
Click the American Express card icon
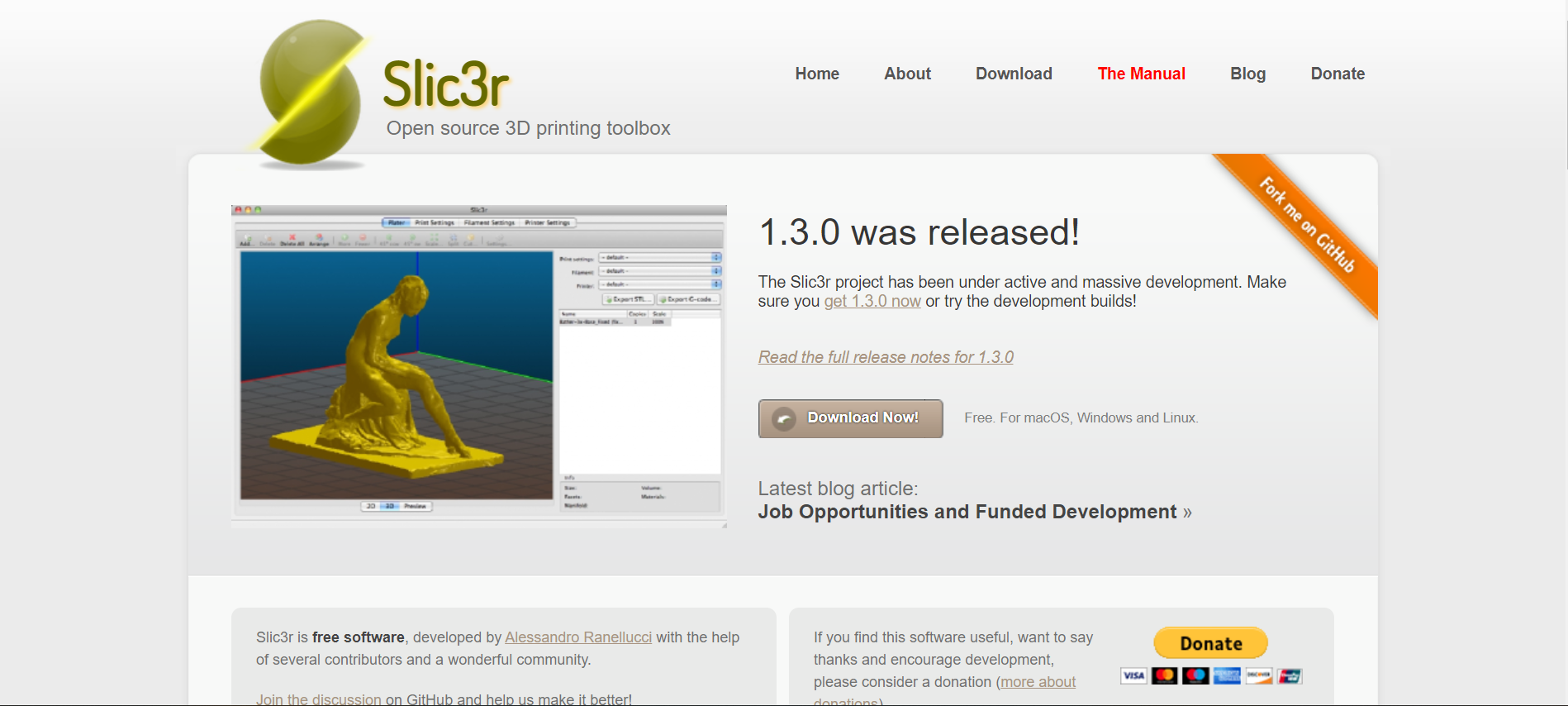[x=1227, y=675]
